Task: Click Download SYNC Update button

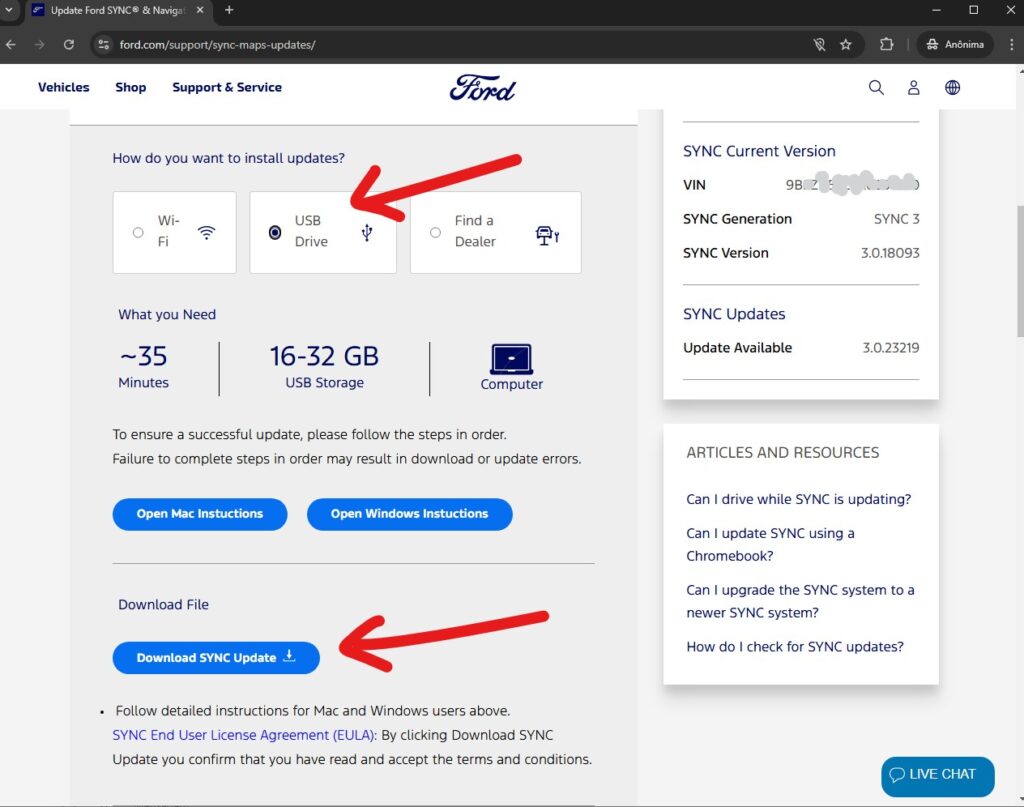Action: [215, 658]
